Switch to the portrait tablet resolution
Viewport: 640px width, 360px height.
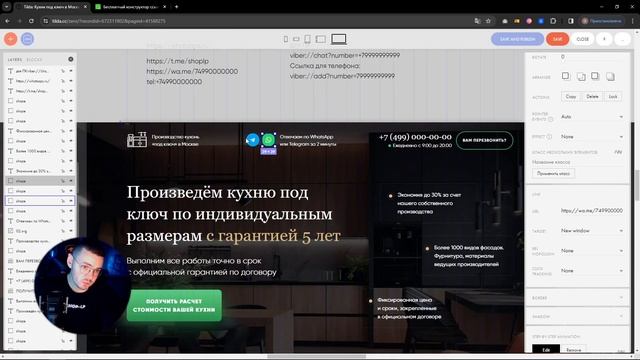[307, 39]
